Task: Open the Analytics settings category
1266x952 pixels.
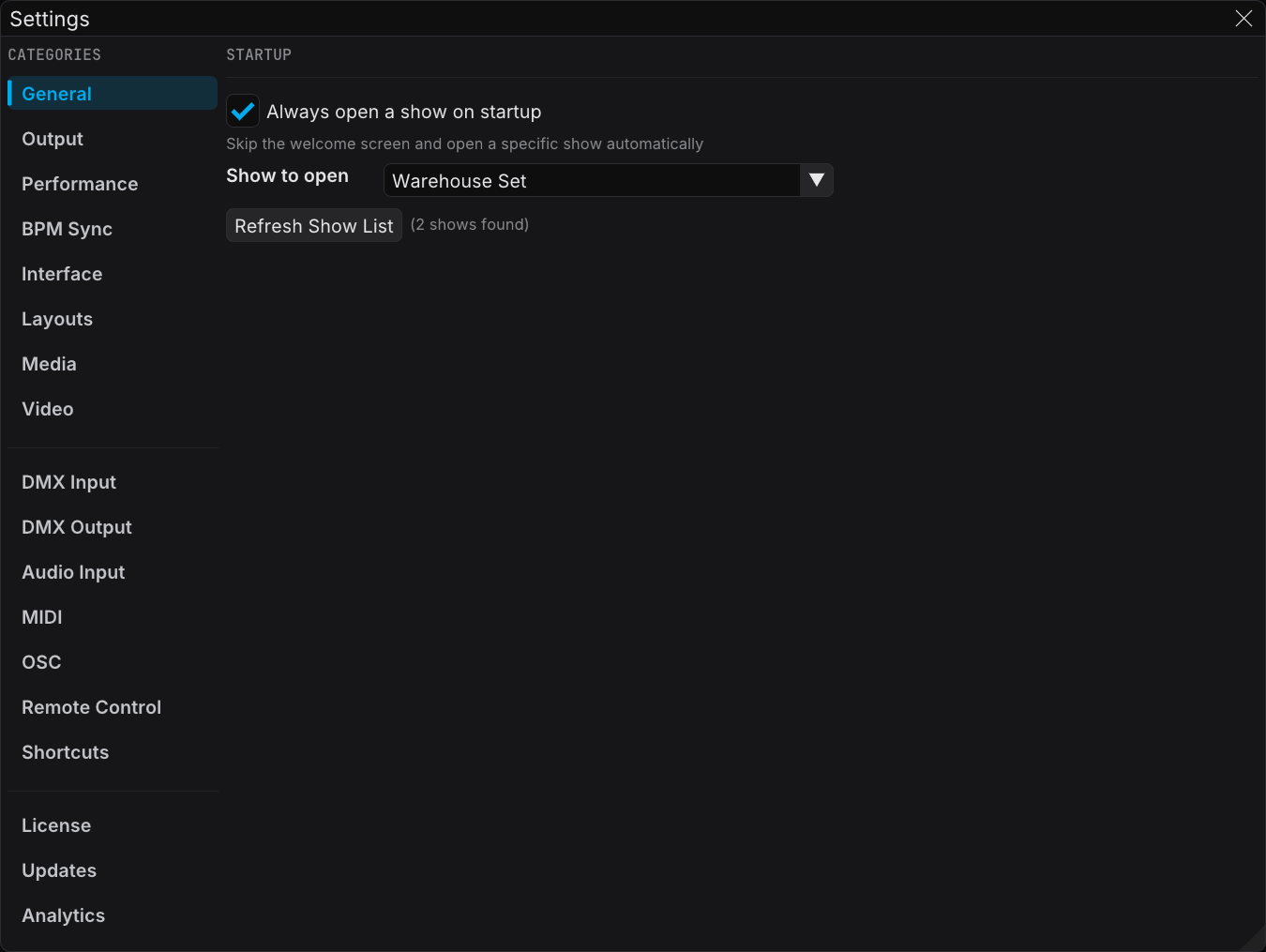Action: (113, 915)
